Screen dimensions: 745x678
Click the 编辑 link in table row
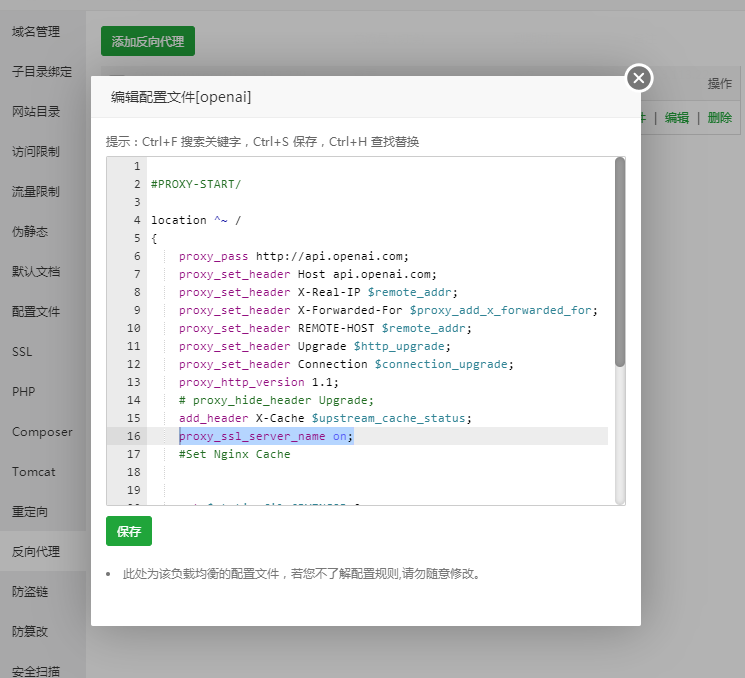coord(677,117)
